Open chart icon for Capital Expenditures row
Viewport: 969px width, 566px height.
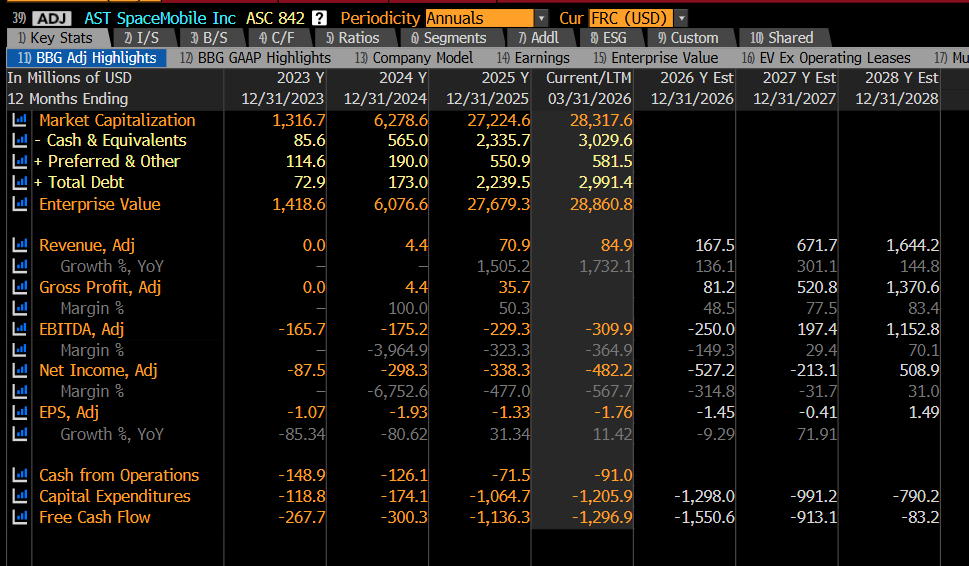[x=20, y=496]
